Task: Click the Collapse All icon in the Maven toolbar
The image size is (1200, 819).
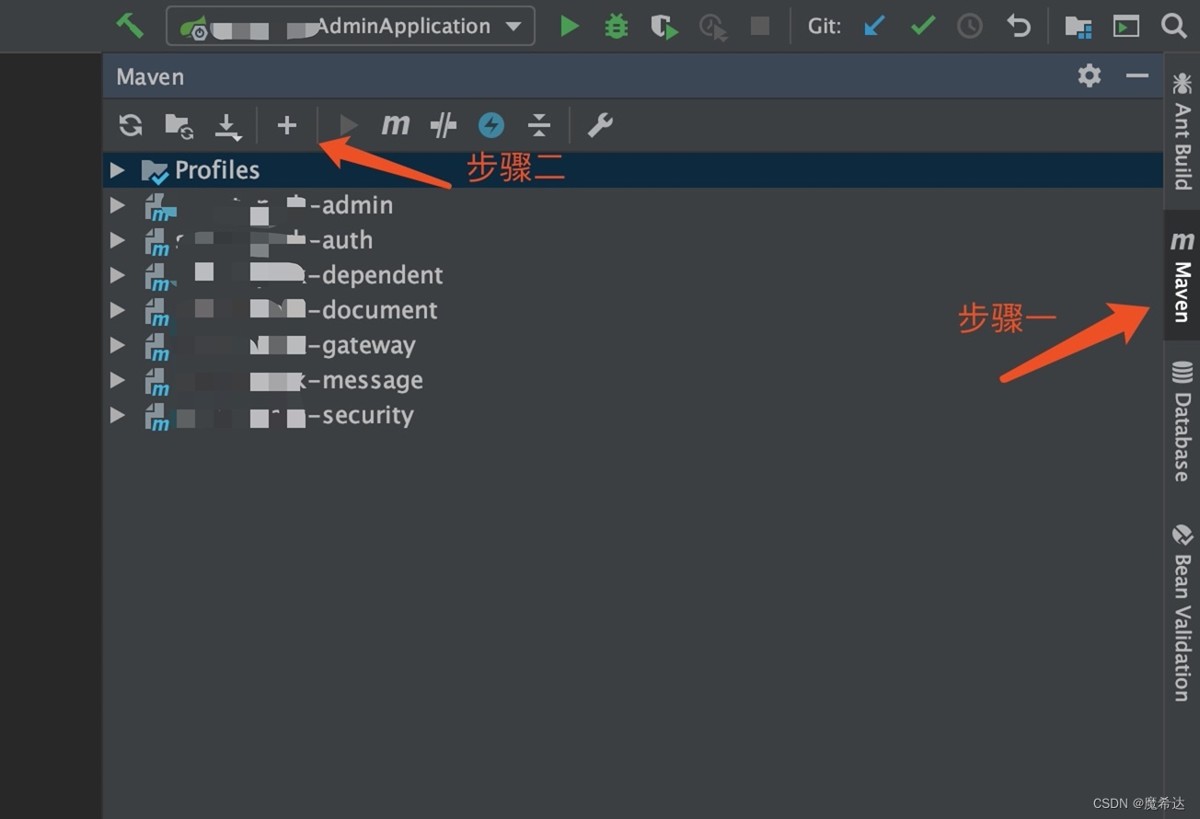Action: pyautogui.click(x=539, y=125)
